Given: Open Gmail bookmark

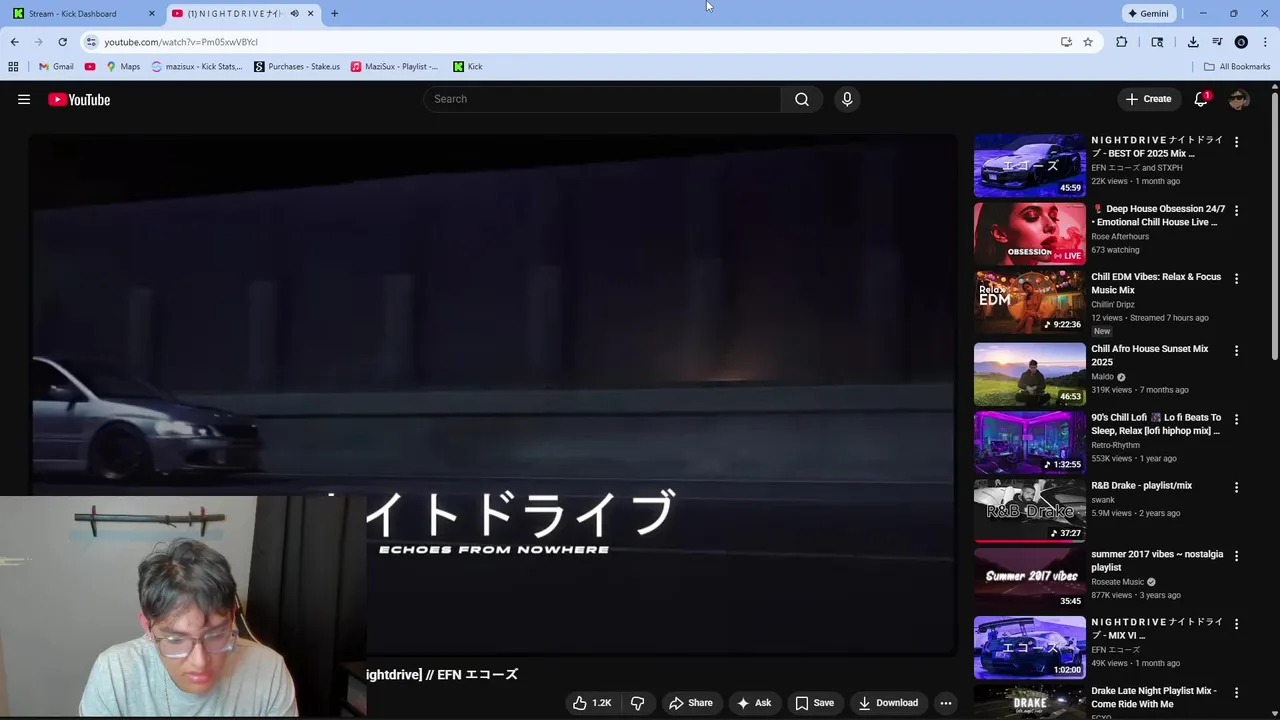Looking at the screenshot, I should [56, 67].
